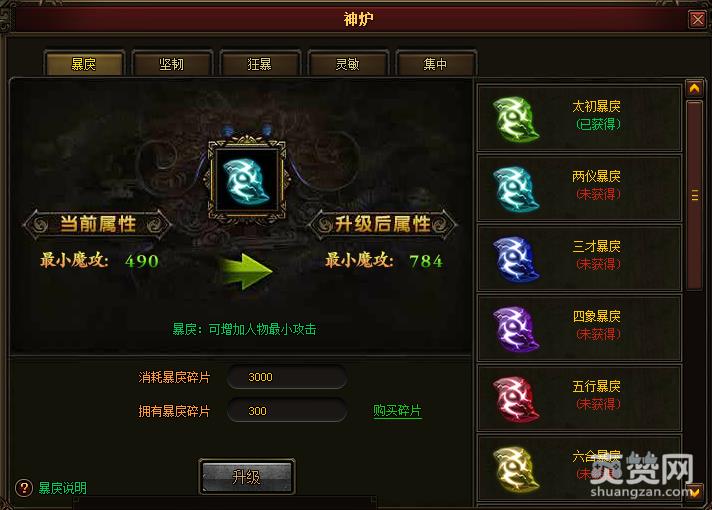Select the yellow 六合暴戾 rune icon
Viewport: 712px width, 510px height.
(516, 470)
